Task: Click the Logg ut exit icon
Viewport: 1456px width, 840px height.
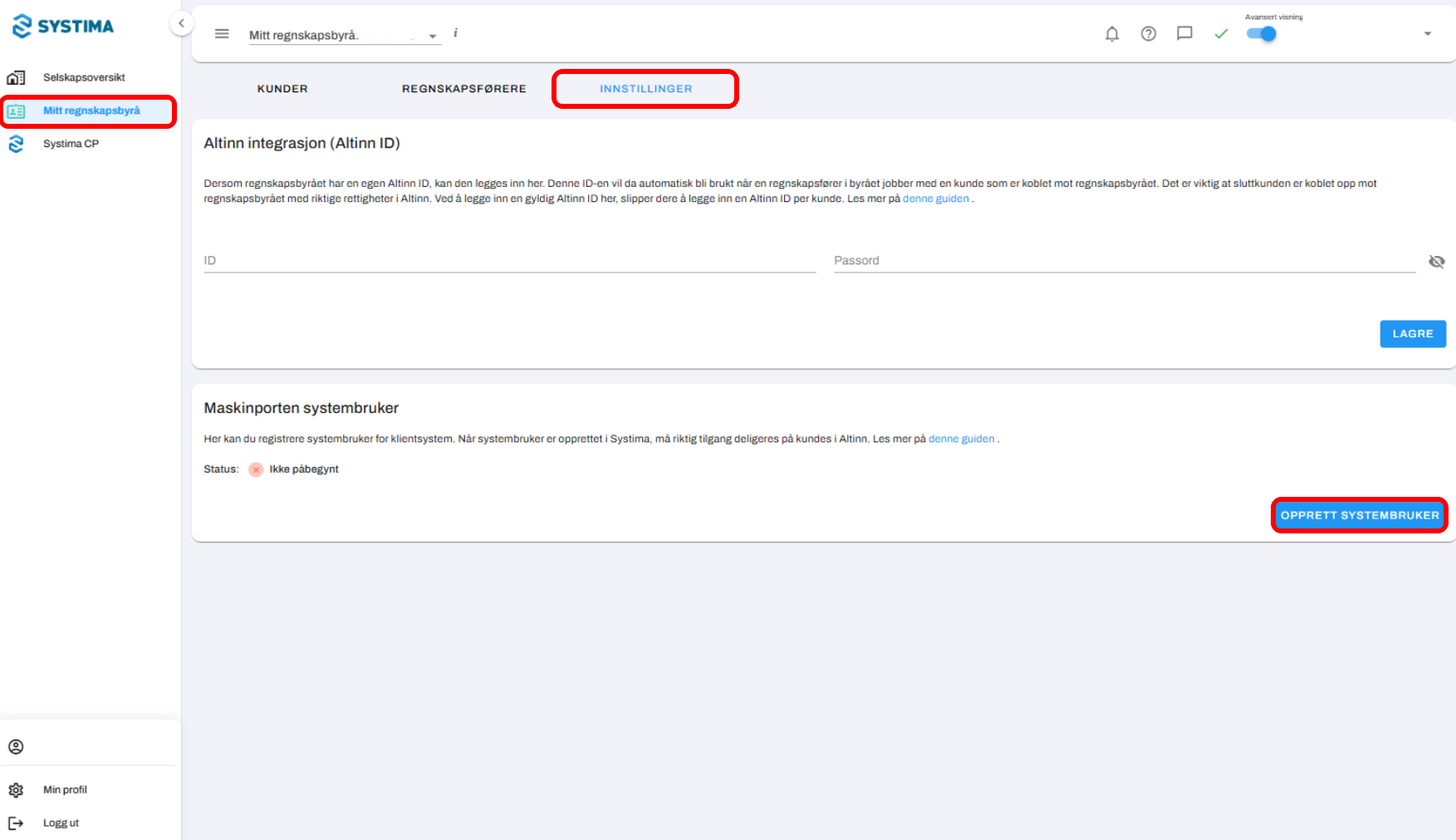Action: coord(16,823)
